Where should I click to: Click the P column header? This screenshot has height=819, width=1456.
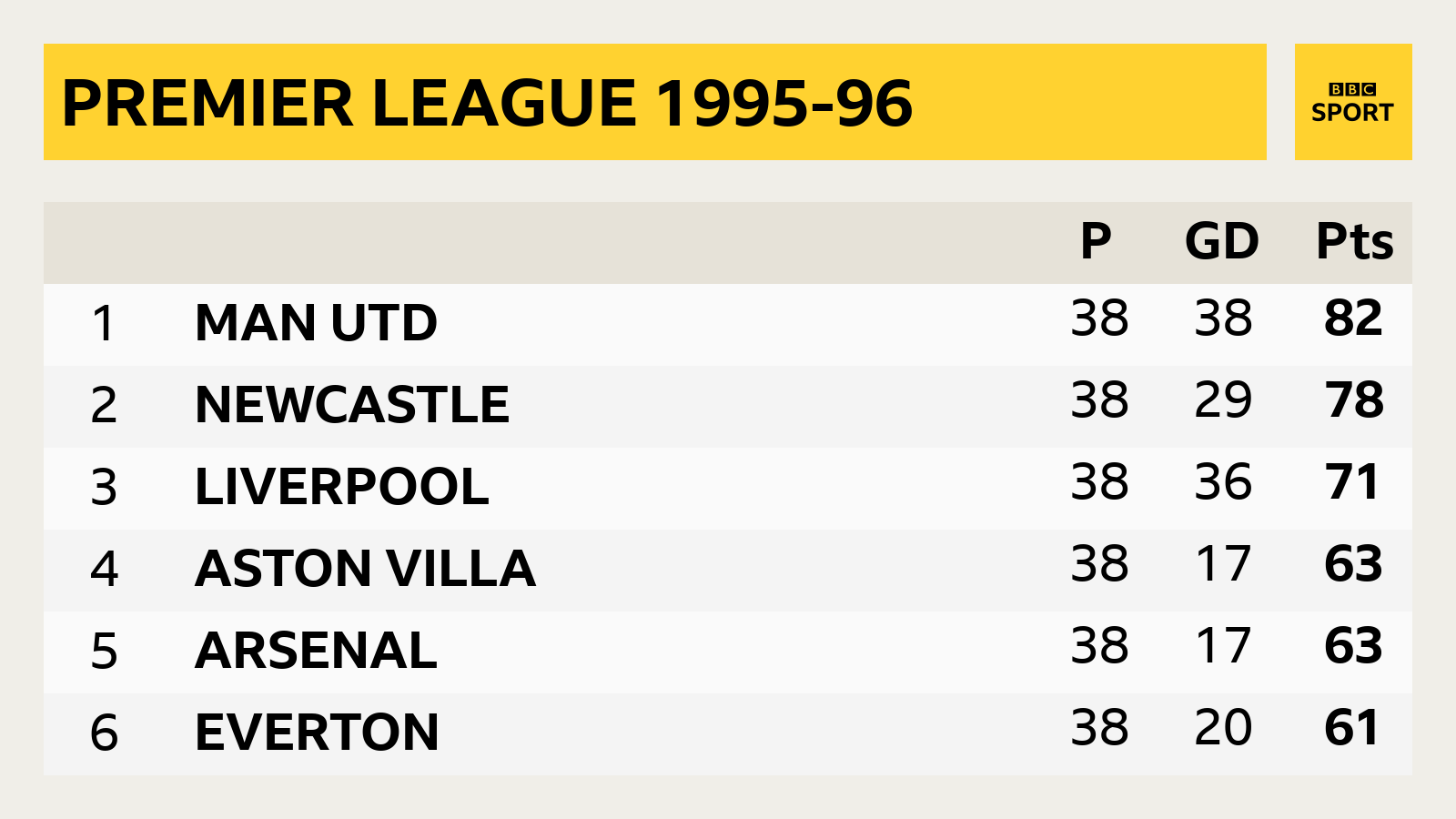[x=1096, y=241]
